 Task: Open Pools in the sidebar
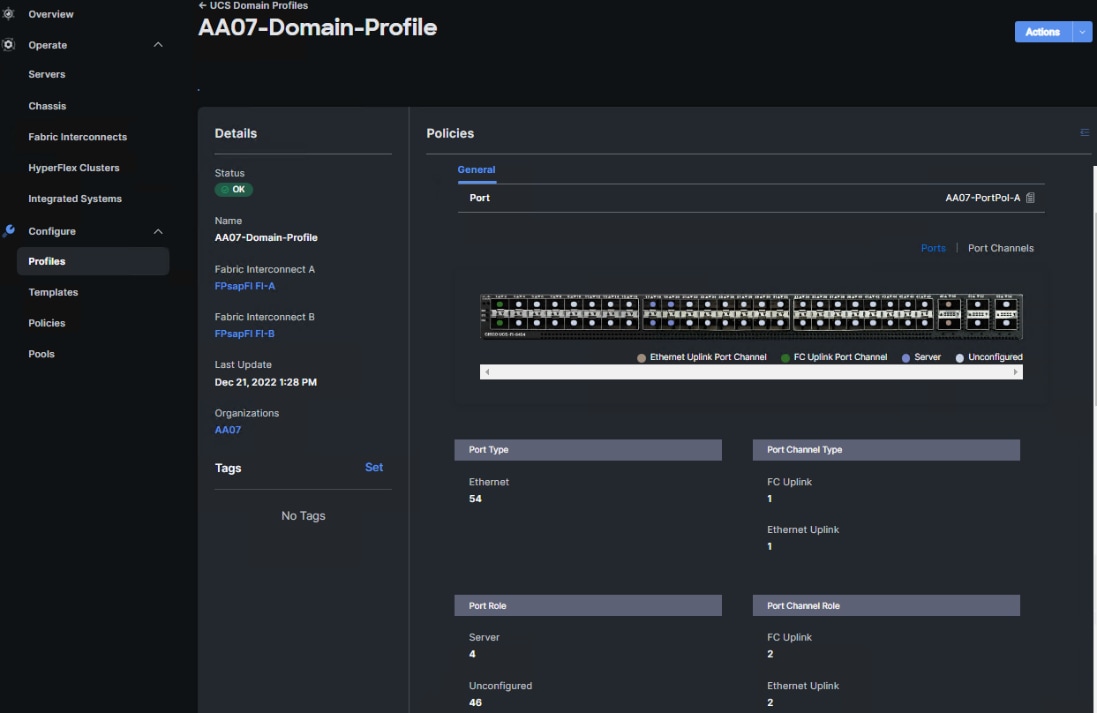point(41,353)
